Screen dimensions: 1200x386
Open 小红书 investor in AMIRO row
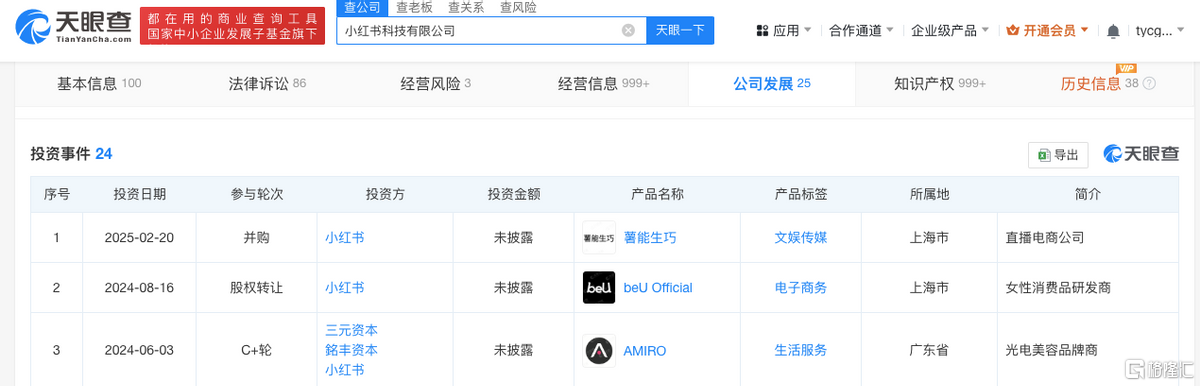pyautogui.click(x=345, y=370)
